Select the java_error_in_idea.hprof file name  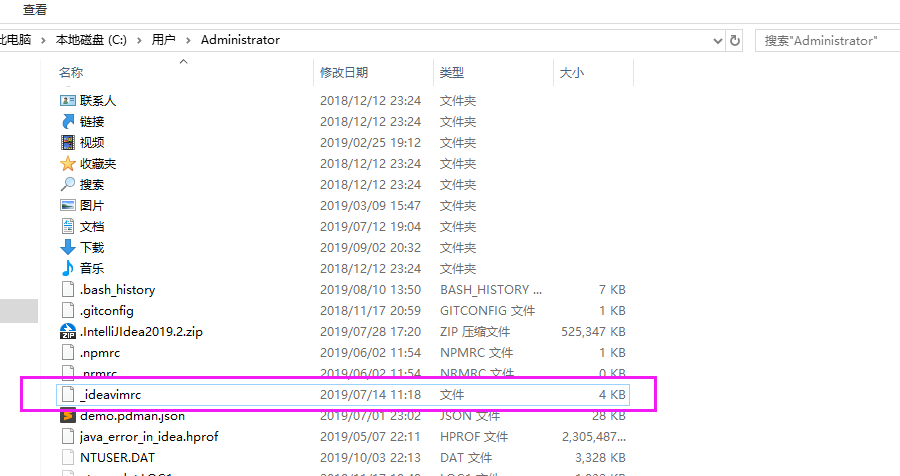point(149,436)
